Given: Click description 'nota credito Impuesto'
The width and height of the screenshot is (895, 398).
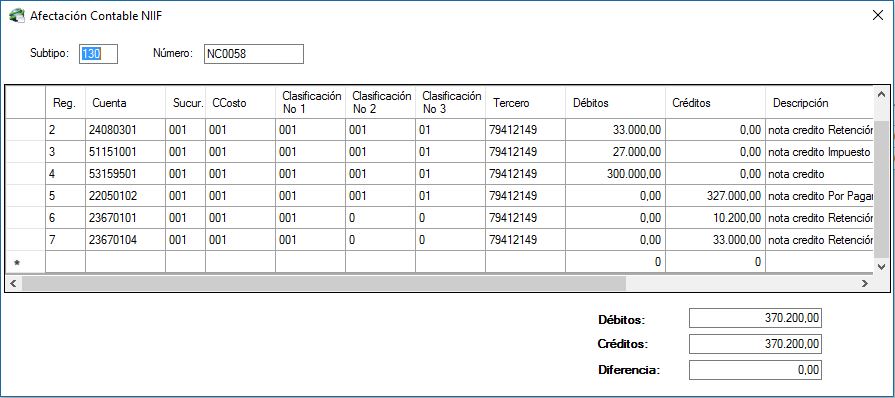Looking at the screenshot, I should click(819, 152).
